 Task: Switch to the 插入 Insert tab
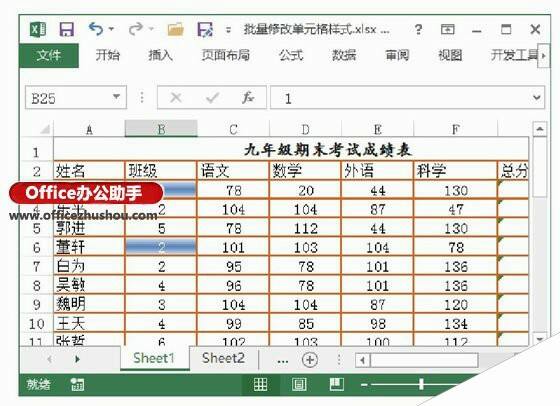pyautogui.click(x=161, y=55)
